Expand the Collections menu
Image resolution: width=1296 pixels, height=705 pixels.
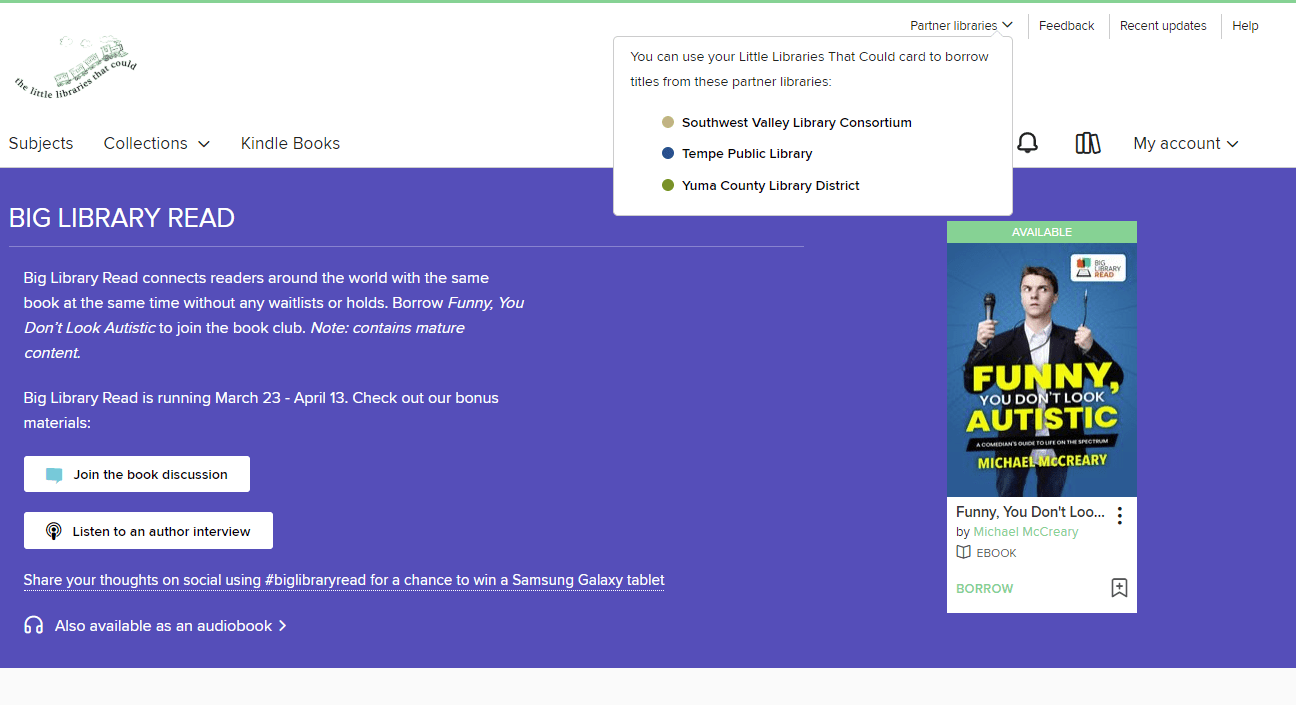[x=157, y=143]
